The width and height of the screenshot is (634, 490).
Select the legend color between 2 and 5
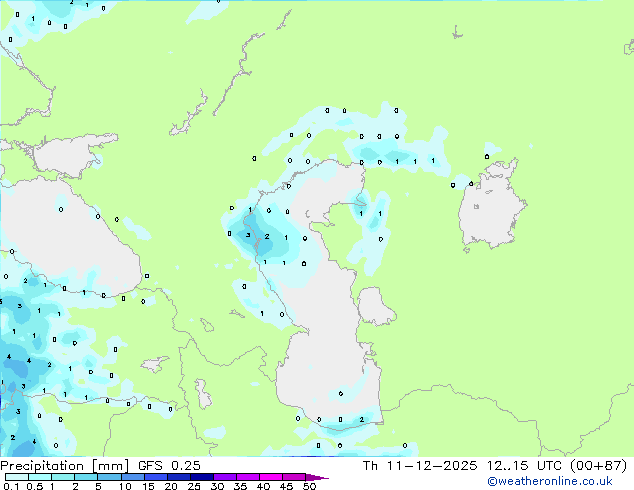(86, 477)
